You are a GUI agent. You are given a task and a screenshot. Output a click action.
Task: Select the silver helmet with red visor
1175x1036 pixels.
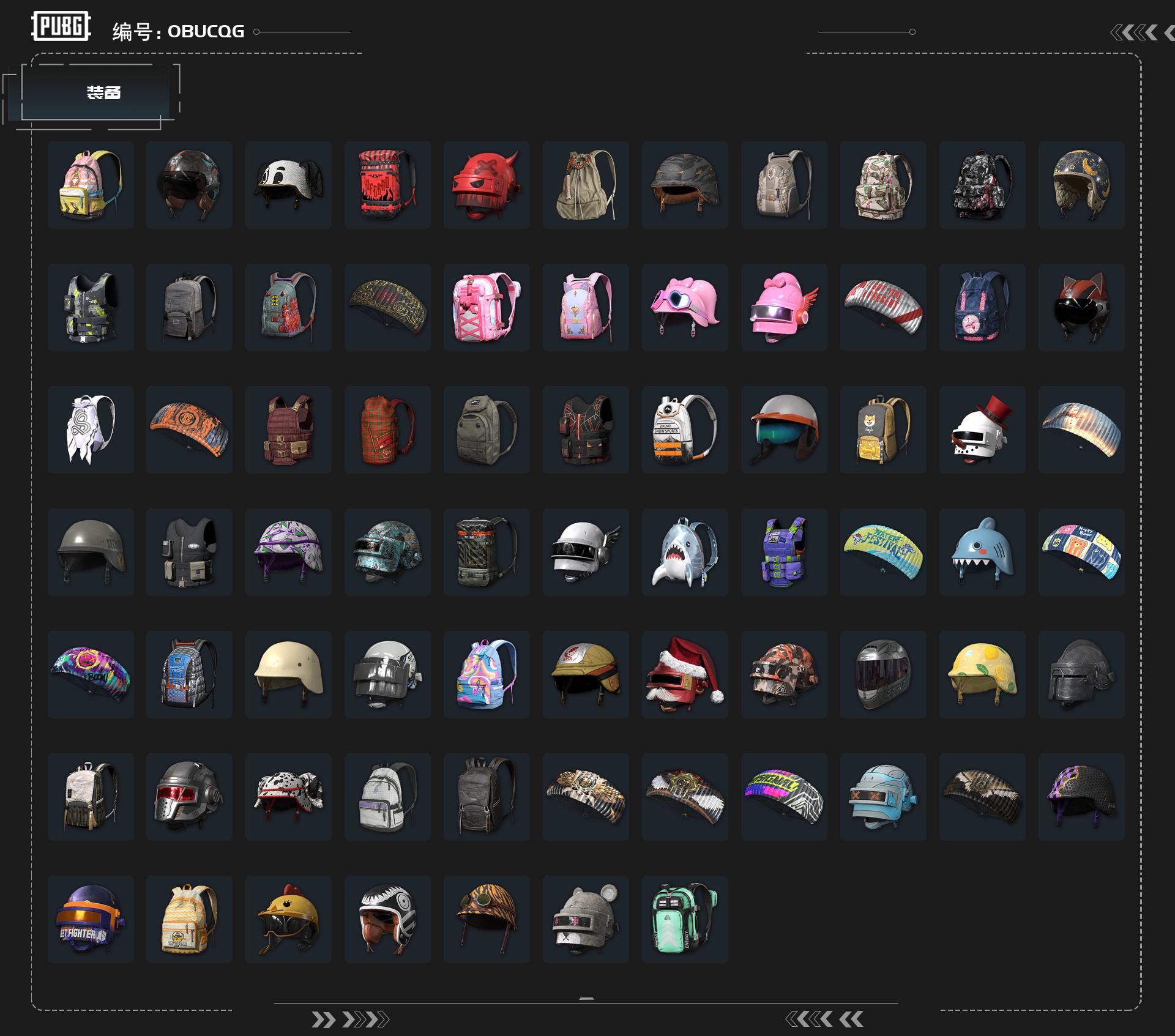pos(190,797)
